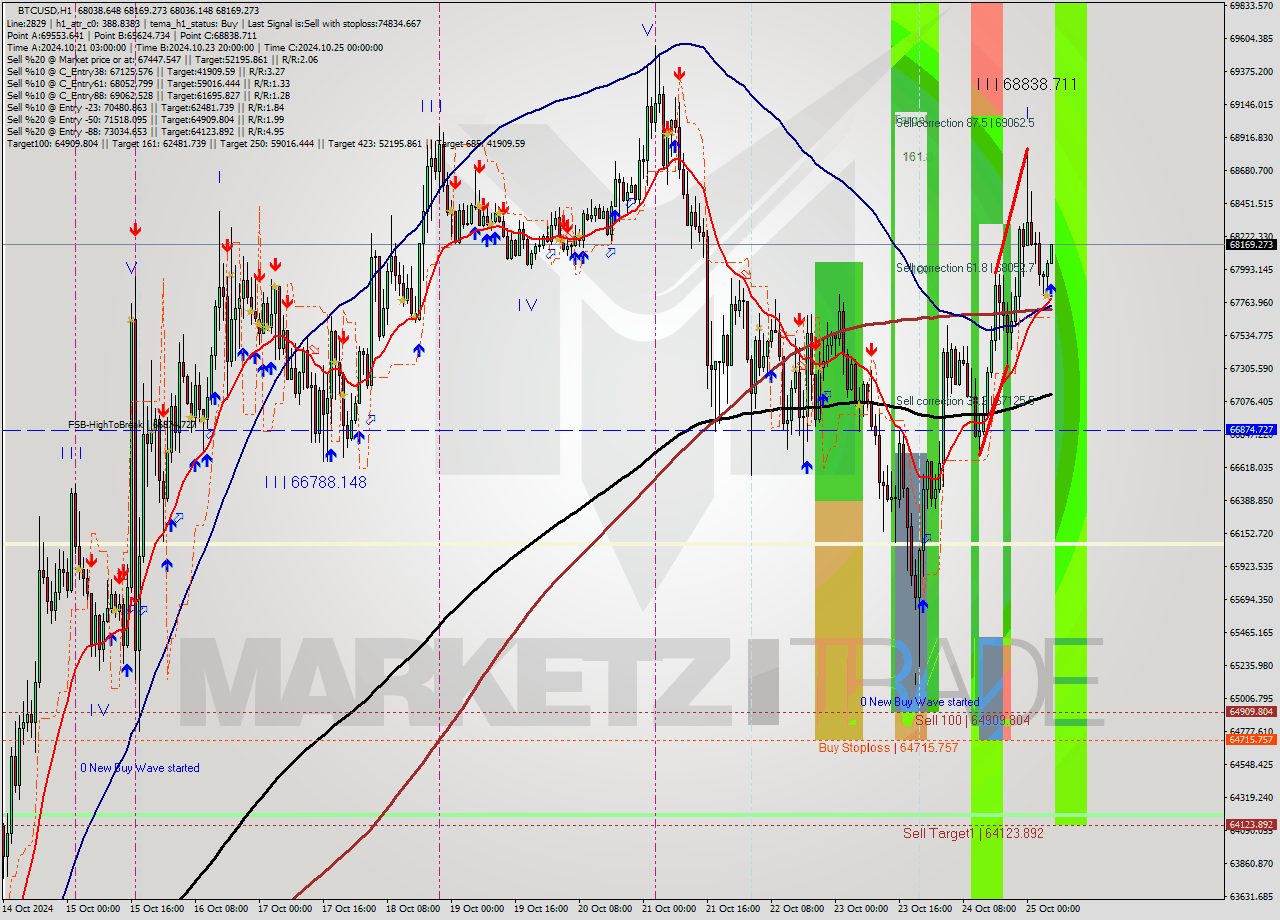Click the orange 64715.757 price tag on axis
The image size is (1280, 920).
click(x=1251, y=740)
